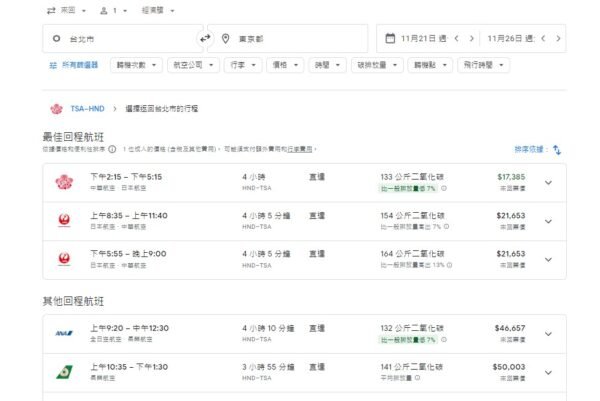This screenshot has height=401, width=600.
Task: Open the bags (行李) filter
Action: pos(243,65)
